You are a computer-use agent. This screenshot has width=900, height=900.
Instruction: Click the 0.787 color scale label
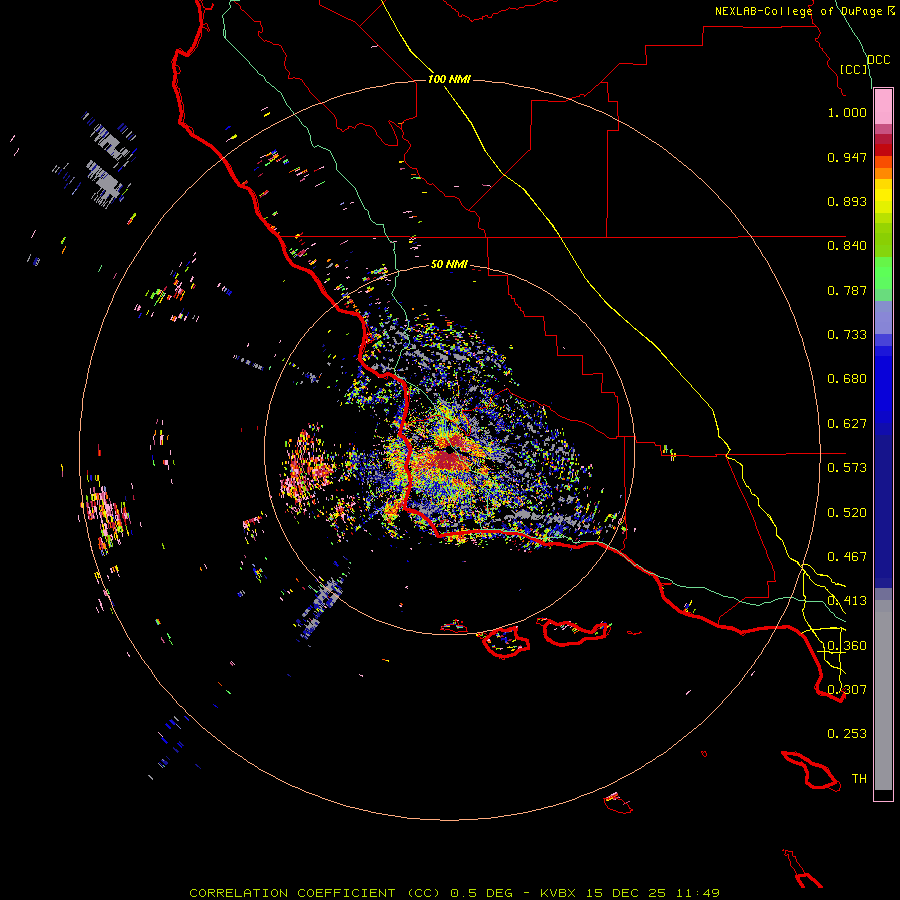click(847, 290)
